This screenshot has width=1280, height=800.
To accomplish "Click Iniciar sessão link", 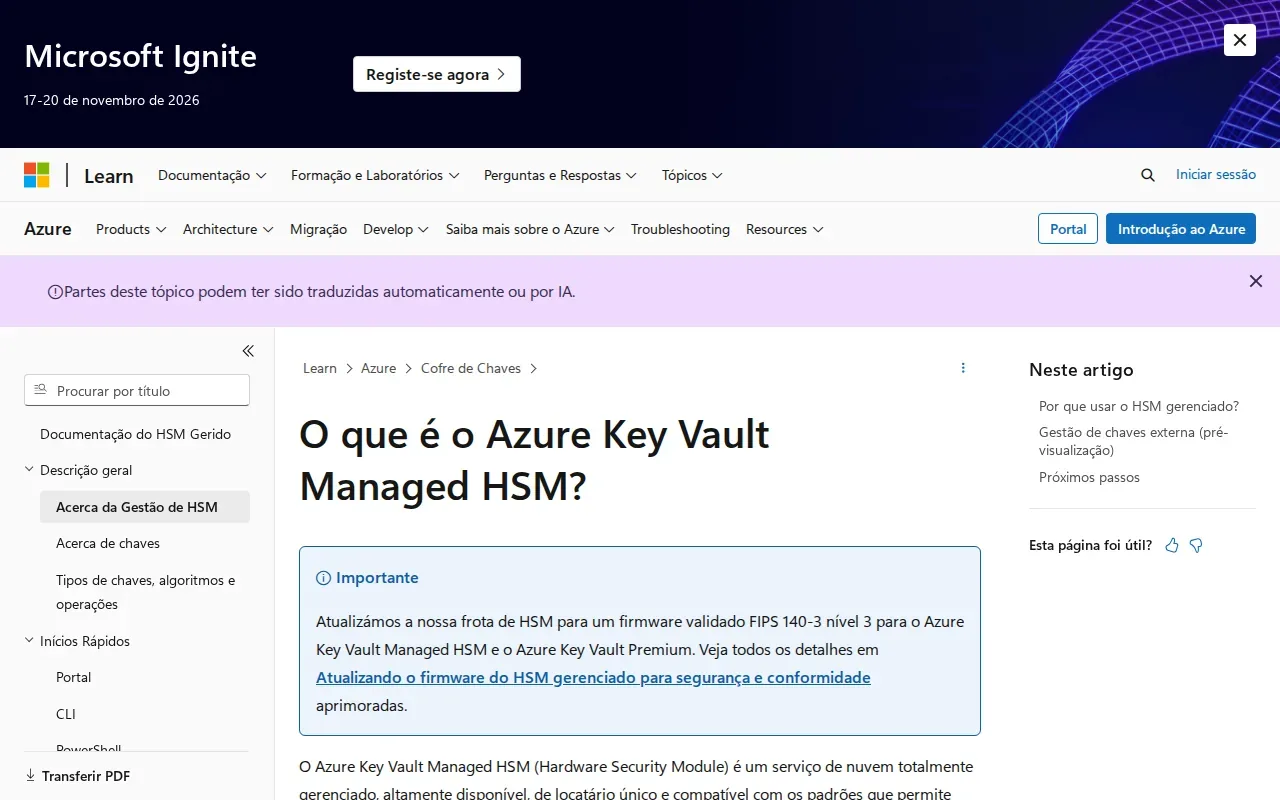I will point(1216,174).
